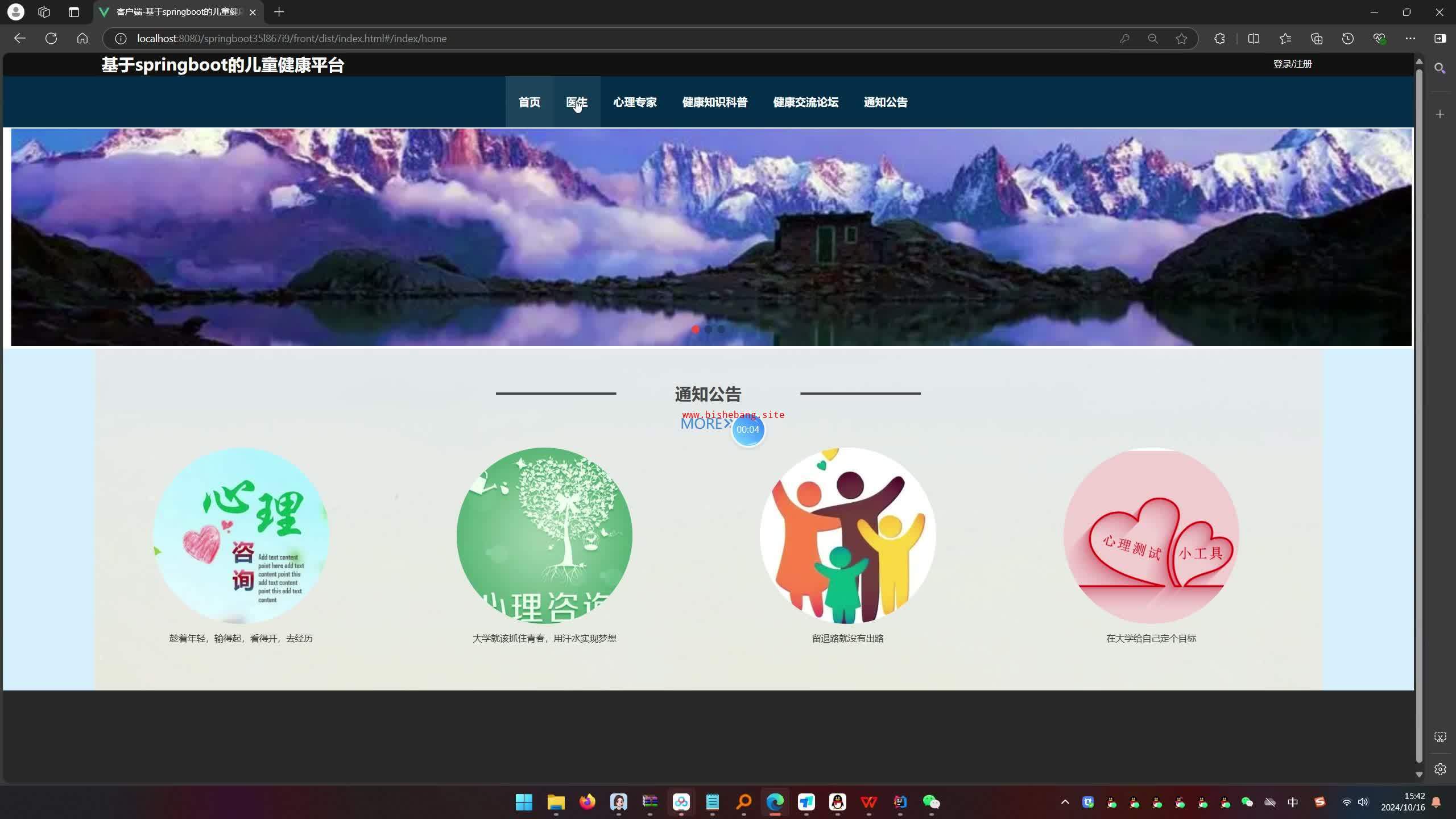Open tab actions menu button
1456x819 pixels.
pos(73,12)
